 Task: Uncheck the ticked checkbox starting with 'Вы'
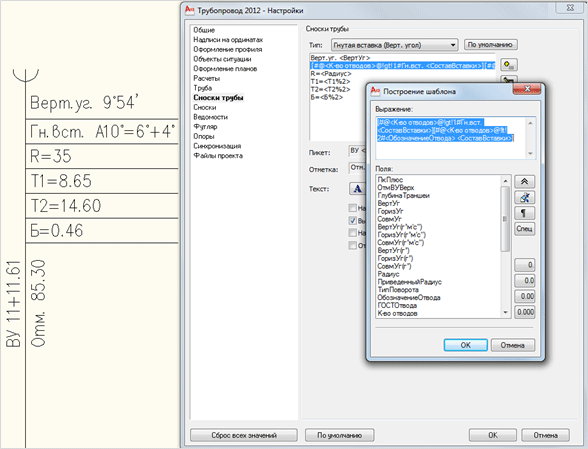[352, 221]
